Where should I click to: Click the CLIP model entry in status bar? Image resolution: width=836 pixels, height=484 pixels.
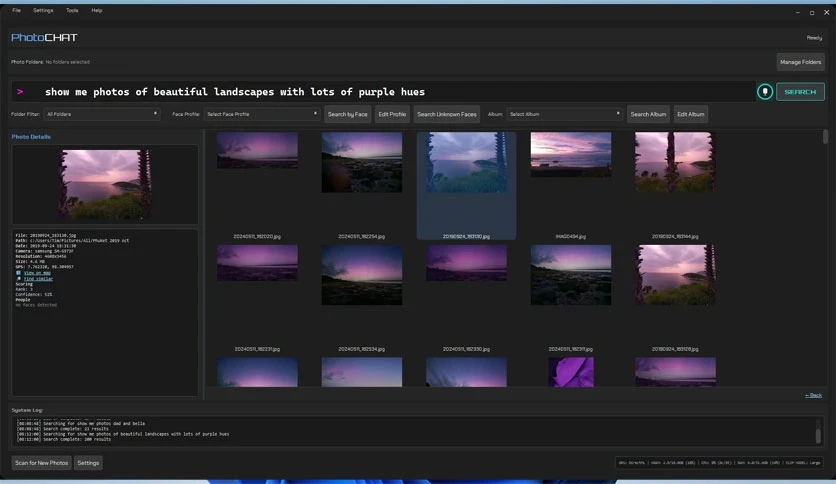click(x=802, y=463)
